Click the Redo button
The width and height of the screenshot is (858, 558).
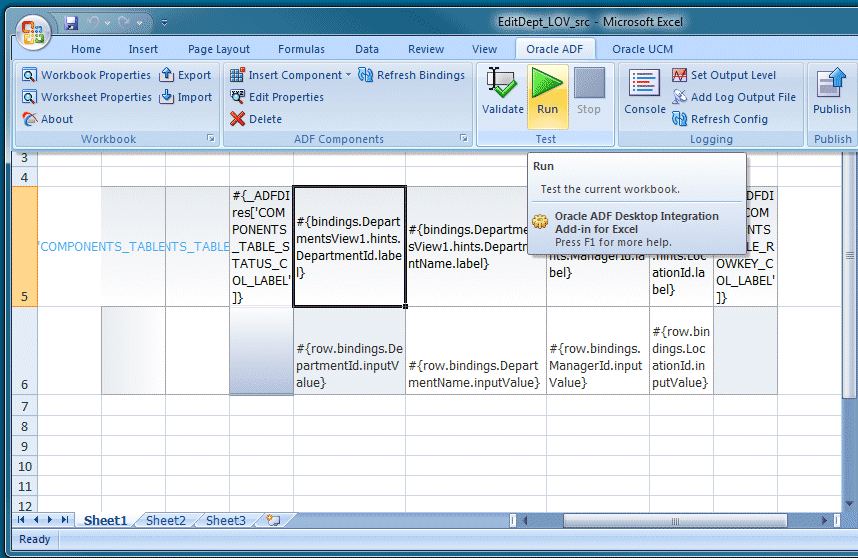pyautogui.click(x=124, y=23)
